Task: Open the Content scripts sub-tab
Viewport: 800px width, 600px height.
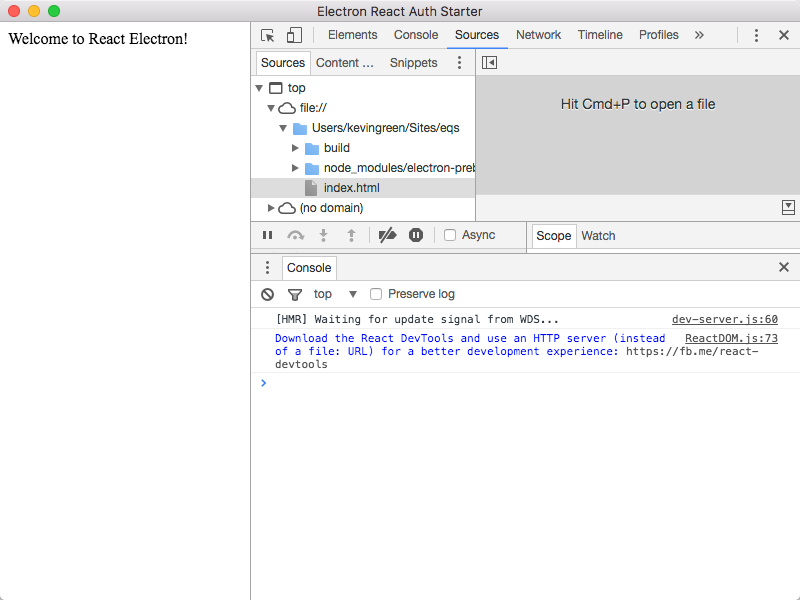Action: (345, 63)
